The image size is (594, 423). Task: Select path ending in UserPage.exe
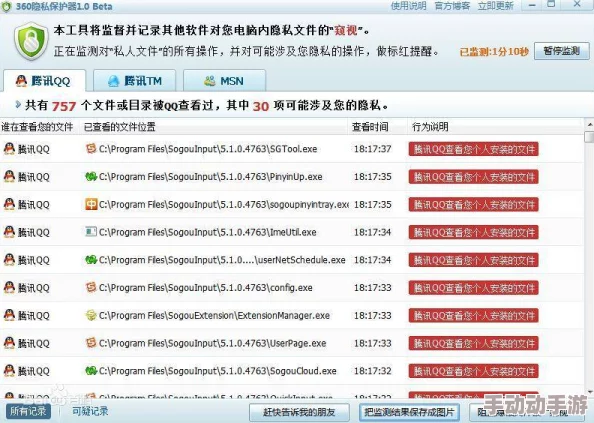(x=213, y=343)
